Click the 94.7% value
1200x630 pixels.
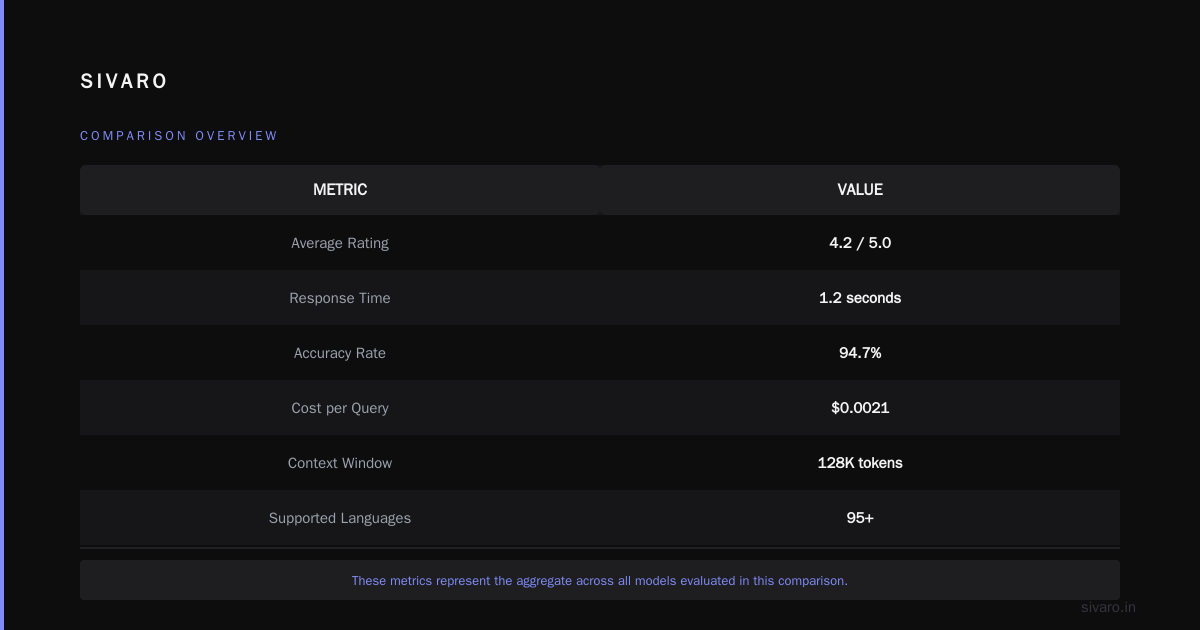[860, 353]
